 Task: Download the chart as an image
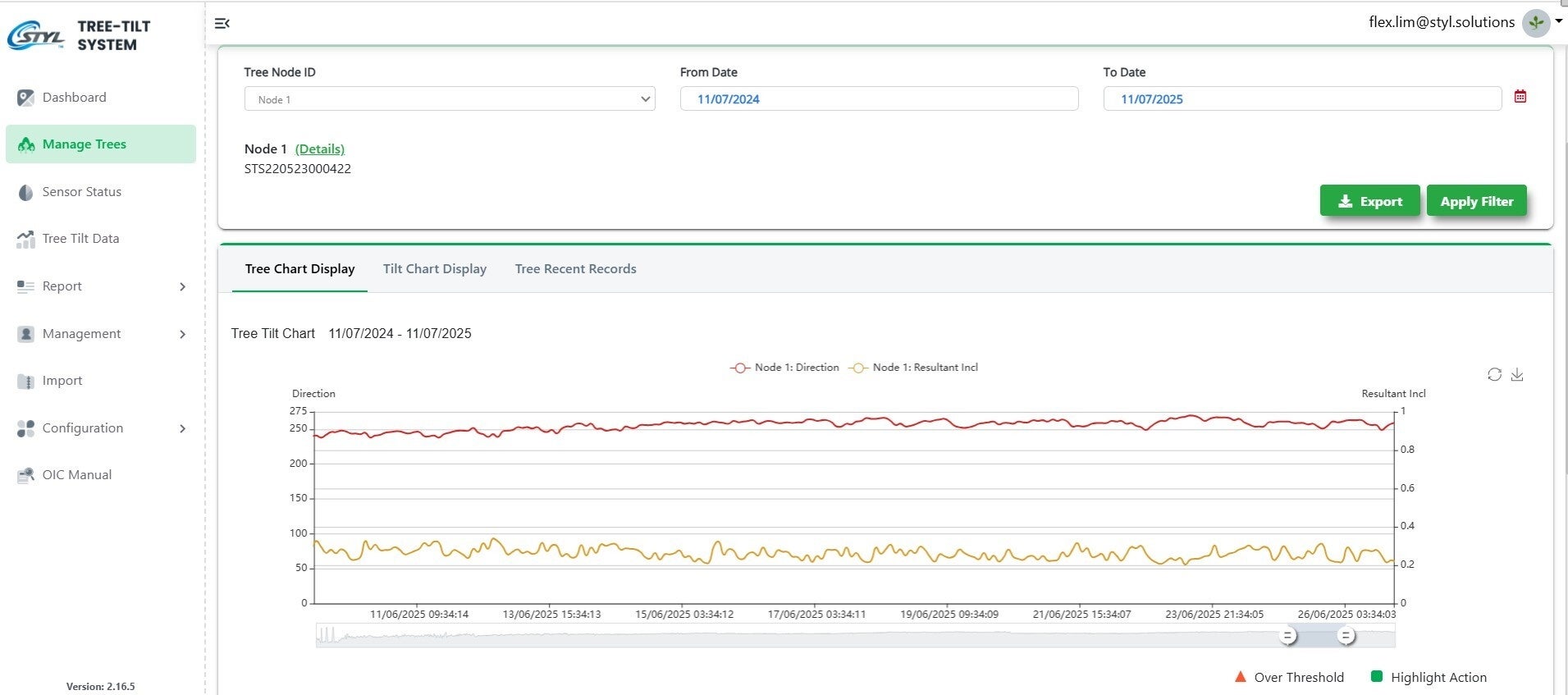coord(1517,375)
